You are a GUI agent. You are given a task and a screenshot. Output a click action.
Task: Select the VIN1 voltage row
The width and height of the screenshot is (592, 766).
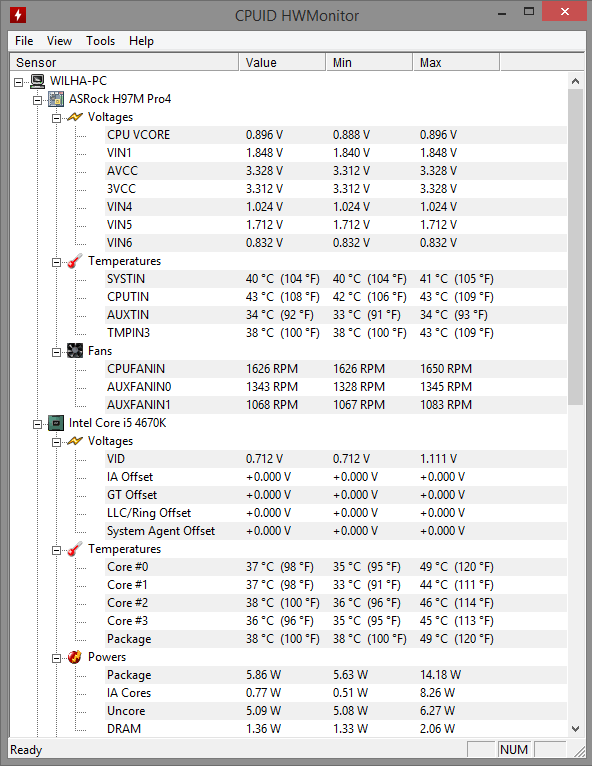click(x=336, y=153)
